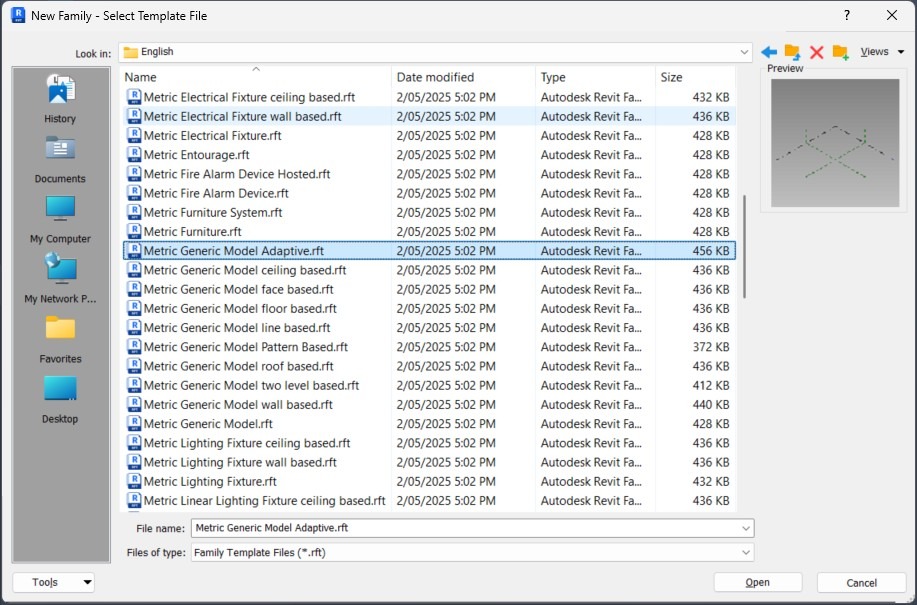Image resolution: width=917 pixels, height=605 pixels.
Task: Jump to Favorites folder
Action: tap(60, 339)
